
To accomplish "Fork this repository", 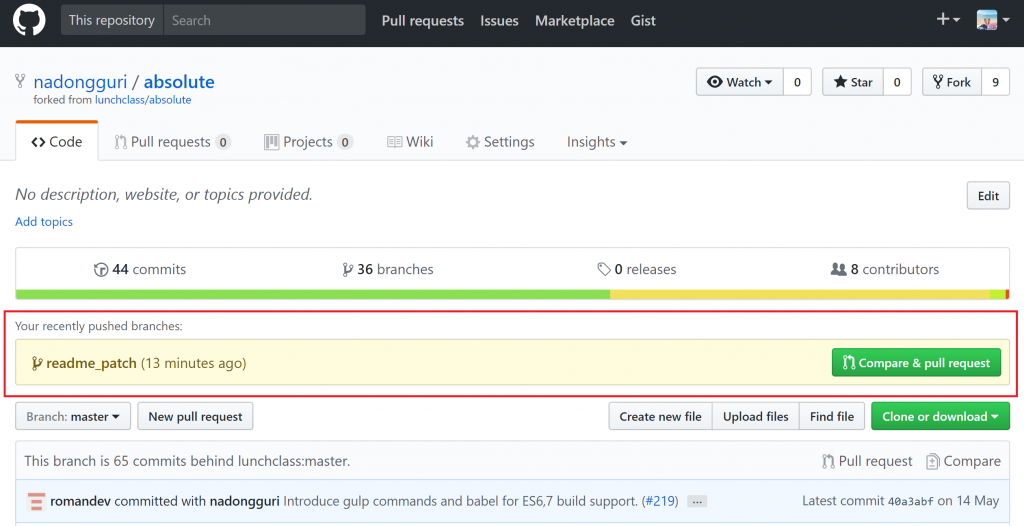I will 952,82.
